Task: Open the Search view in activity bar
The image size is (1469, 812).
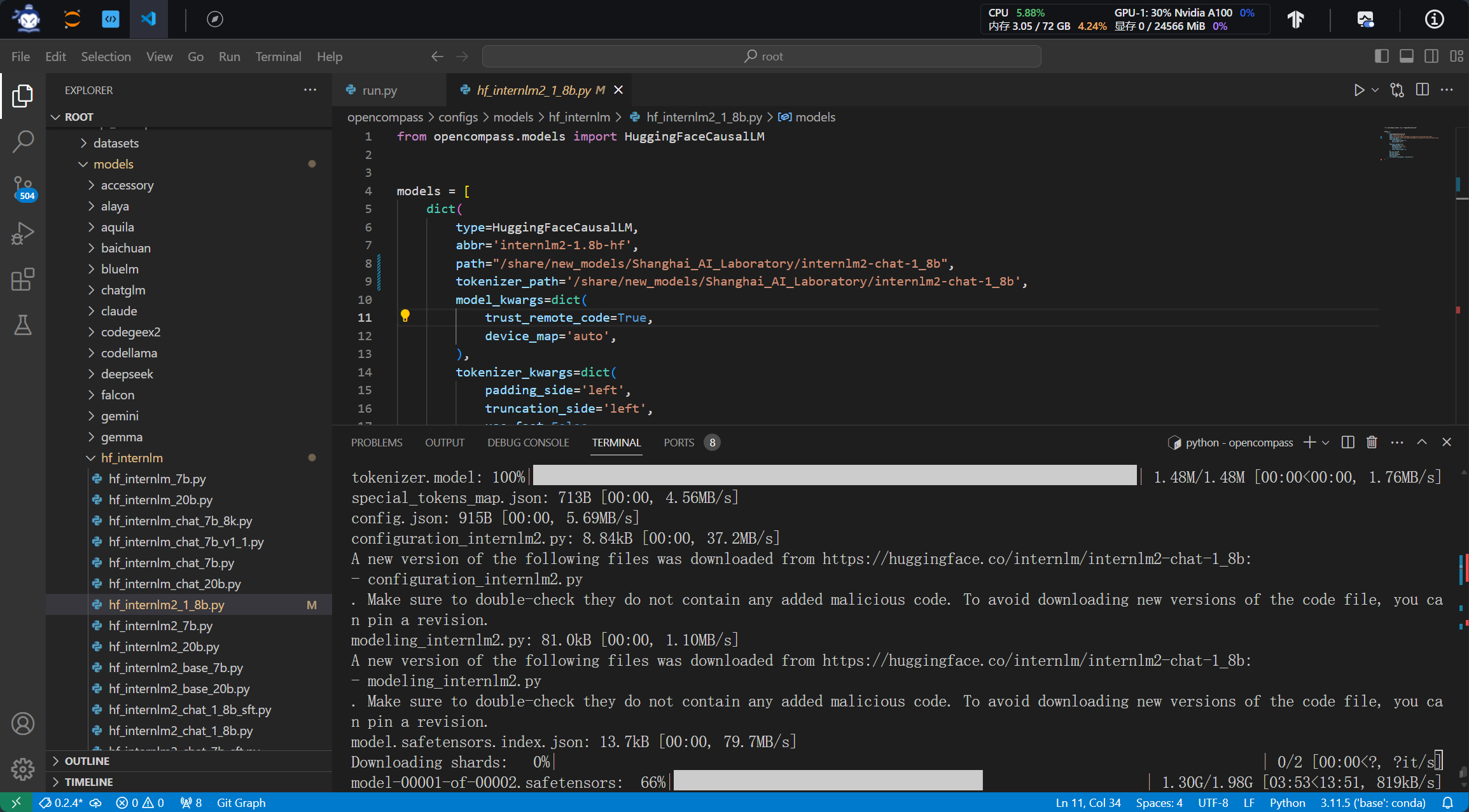Action: (x=23, y=142)
